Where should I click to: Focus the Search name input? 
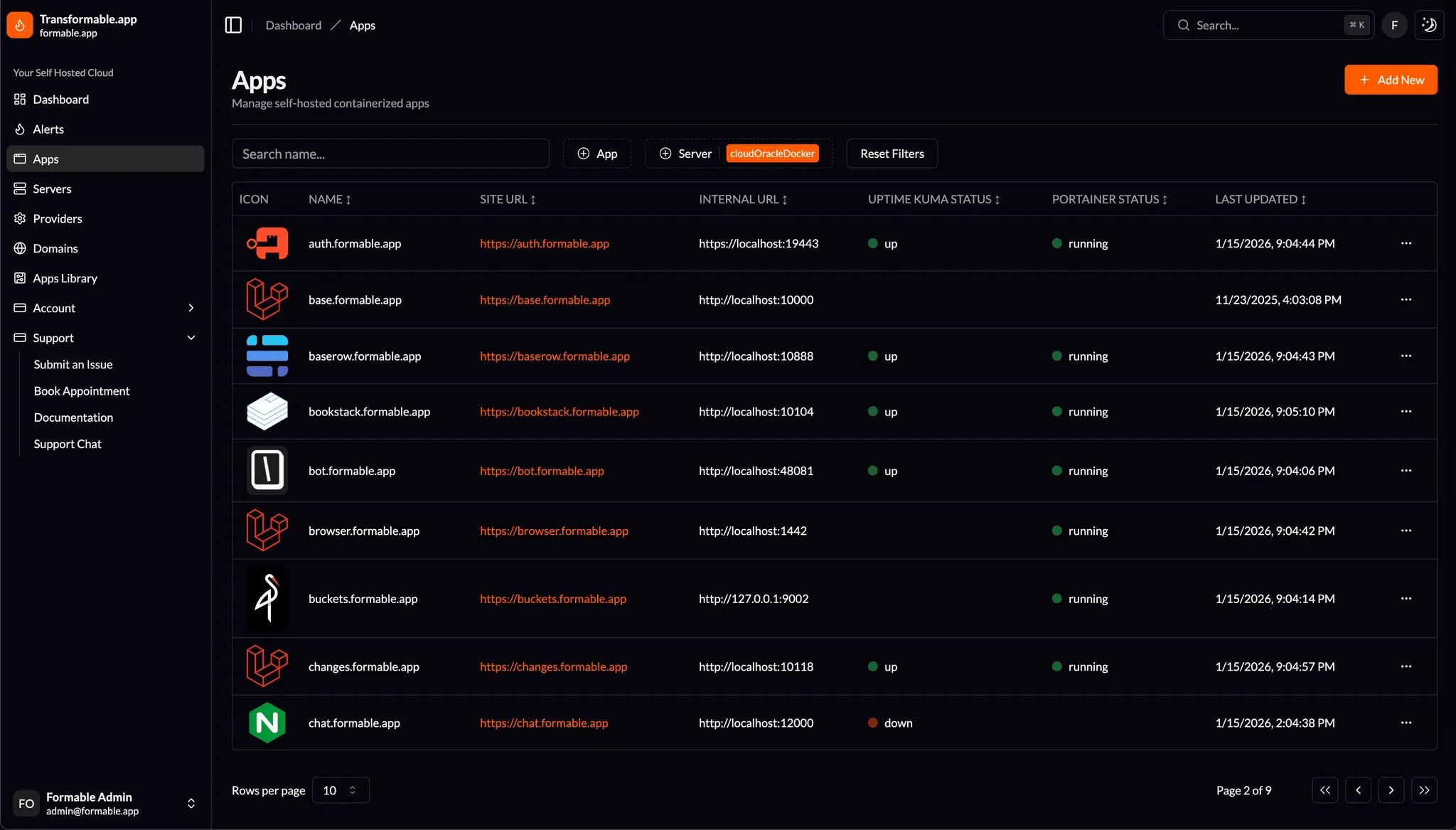390,154
